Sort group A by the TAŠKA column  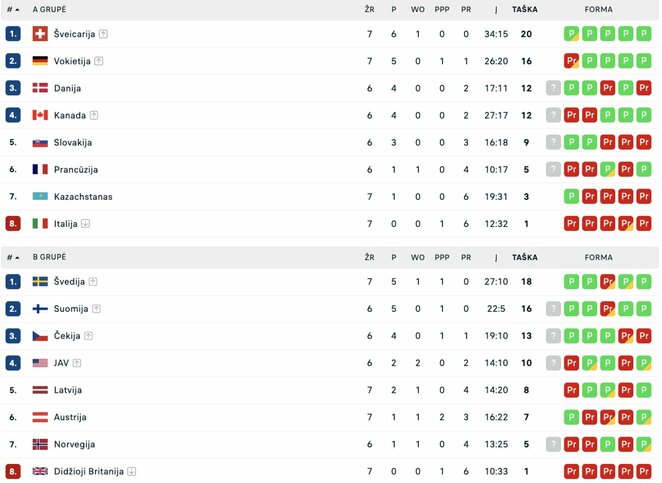click(x=523, y=9)
